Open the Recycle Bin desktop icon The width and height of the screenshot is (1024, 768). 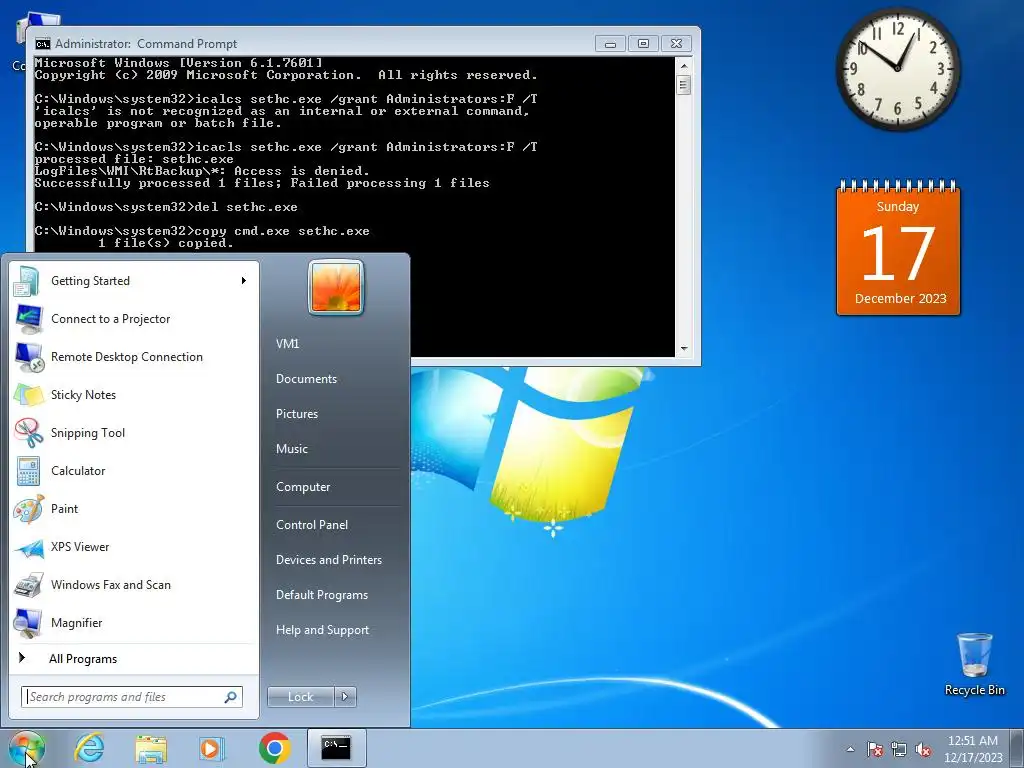click(974, 664)
